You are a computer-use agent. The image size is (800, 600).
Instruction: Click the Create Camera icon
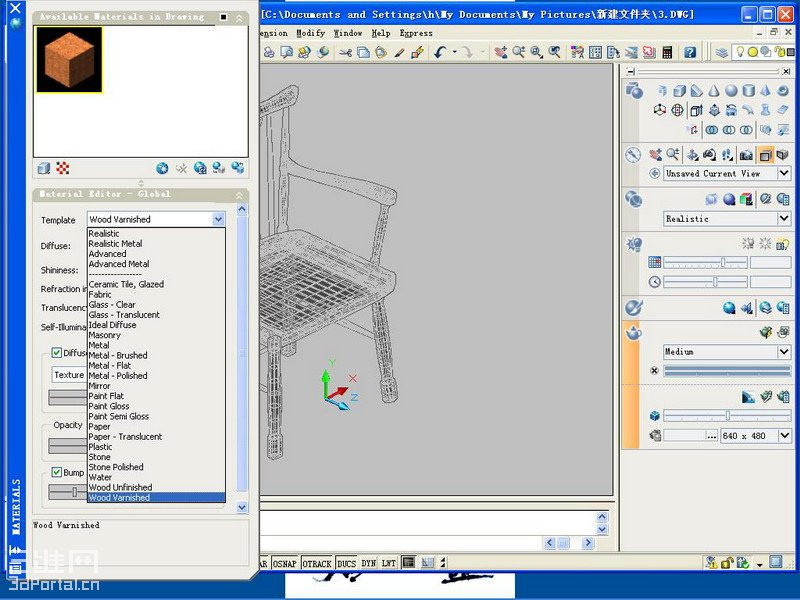click(746, 155)
